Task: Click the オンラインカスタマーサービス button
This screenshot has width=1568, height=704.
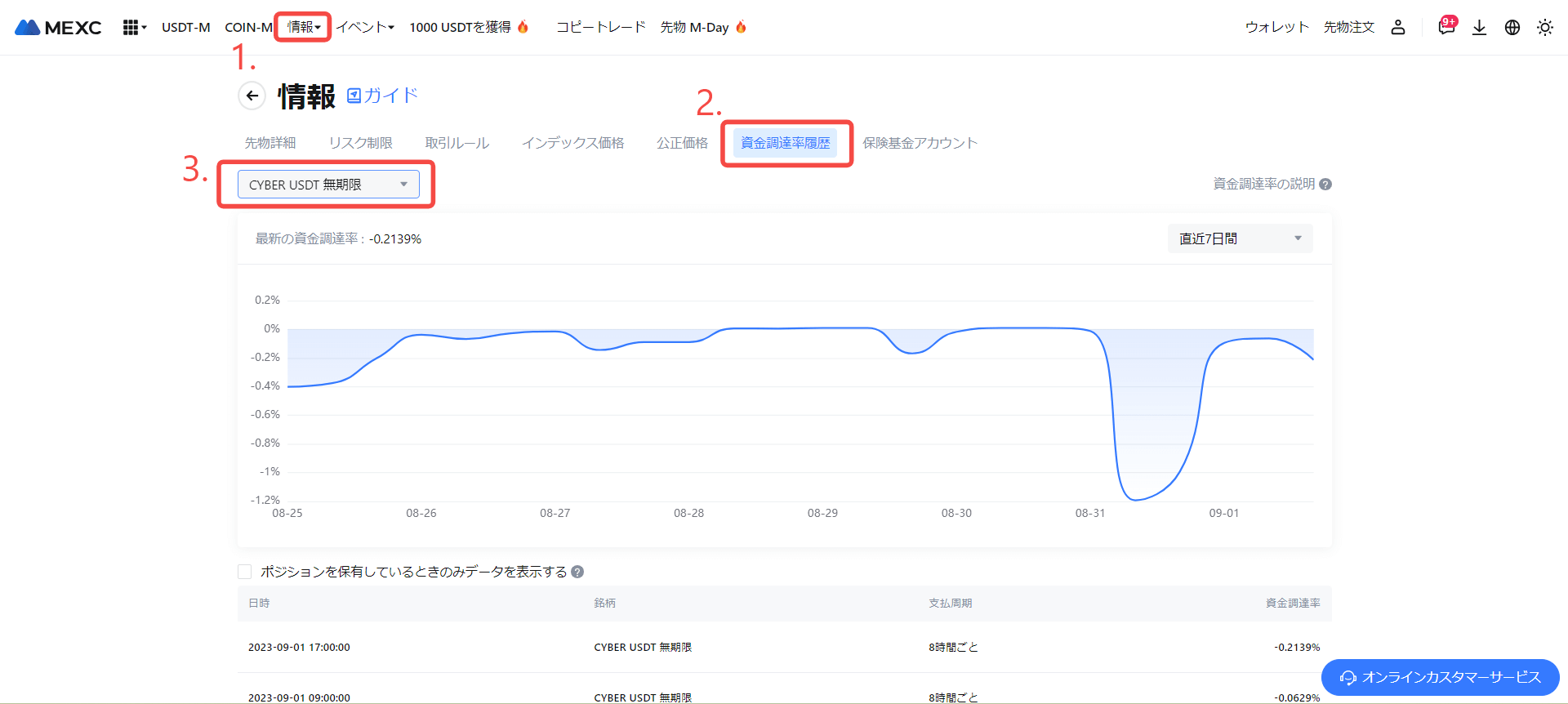Action: click(1441, 677)
